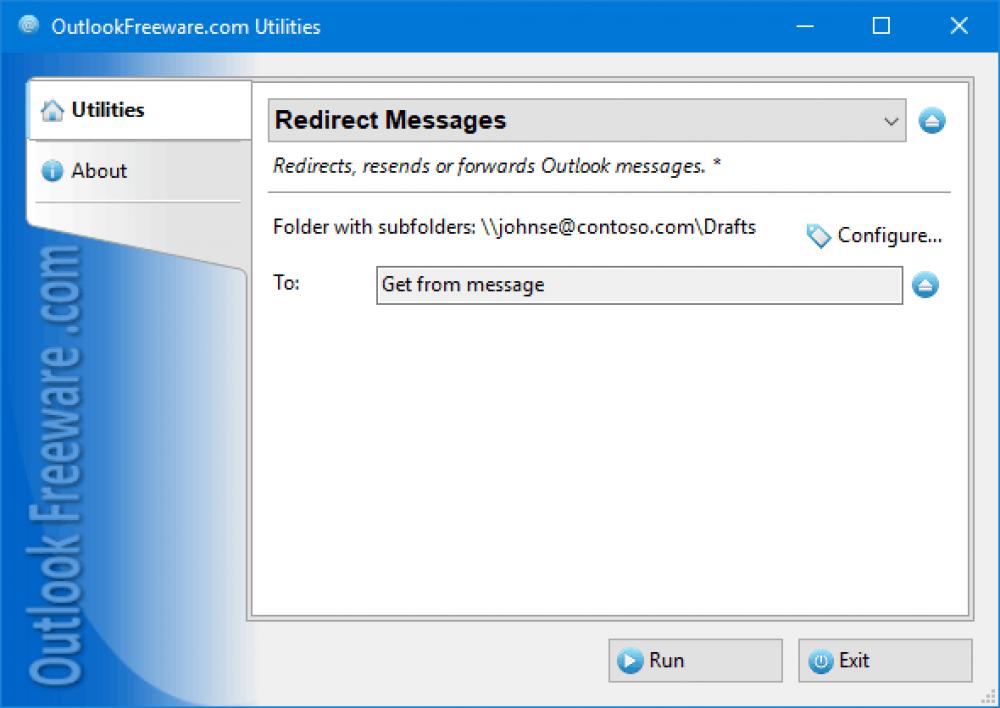Click the blue tag icon next to Configure
The image size is (1000, 708).
pyautogui.click(x=818, y=235)
